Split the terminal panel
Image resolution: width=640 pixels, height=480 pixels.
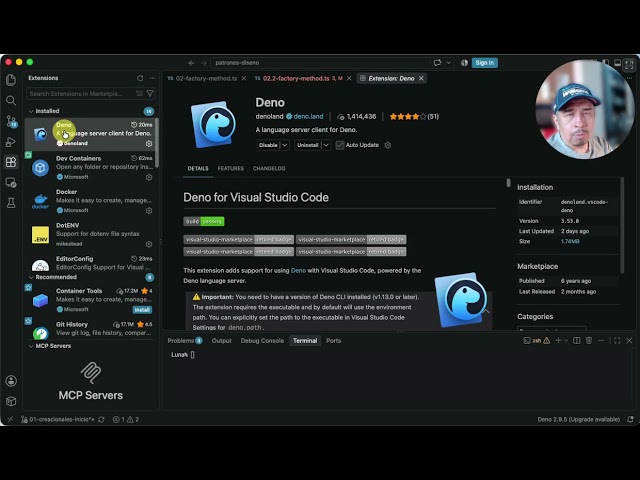(x=577, y=340)
